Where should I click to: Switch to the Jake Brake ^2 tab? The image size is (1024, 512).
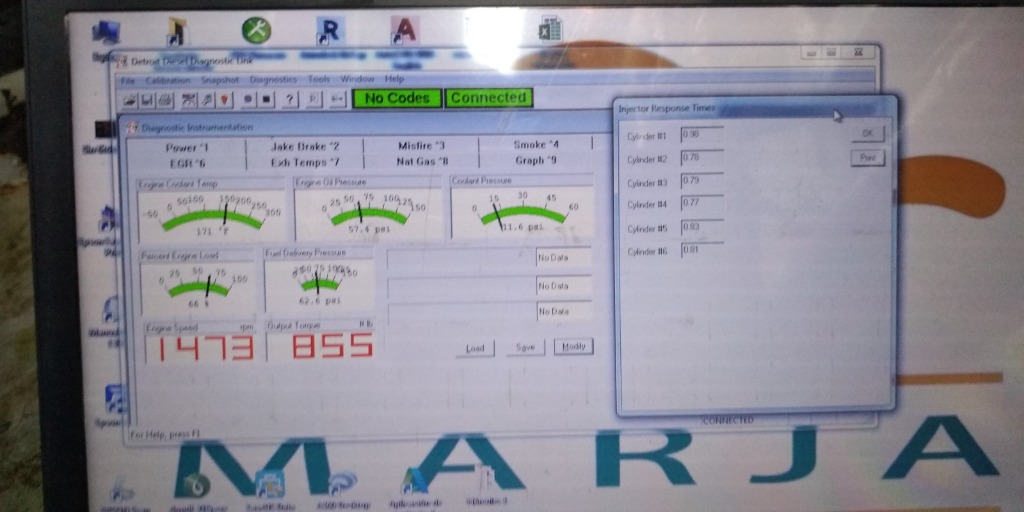(304, 146)
